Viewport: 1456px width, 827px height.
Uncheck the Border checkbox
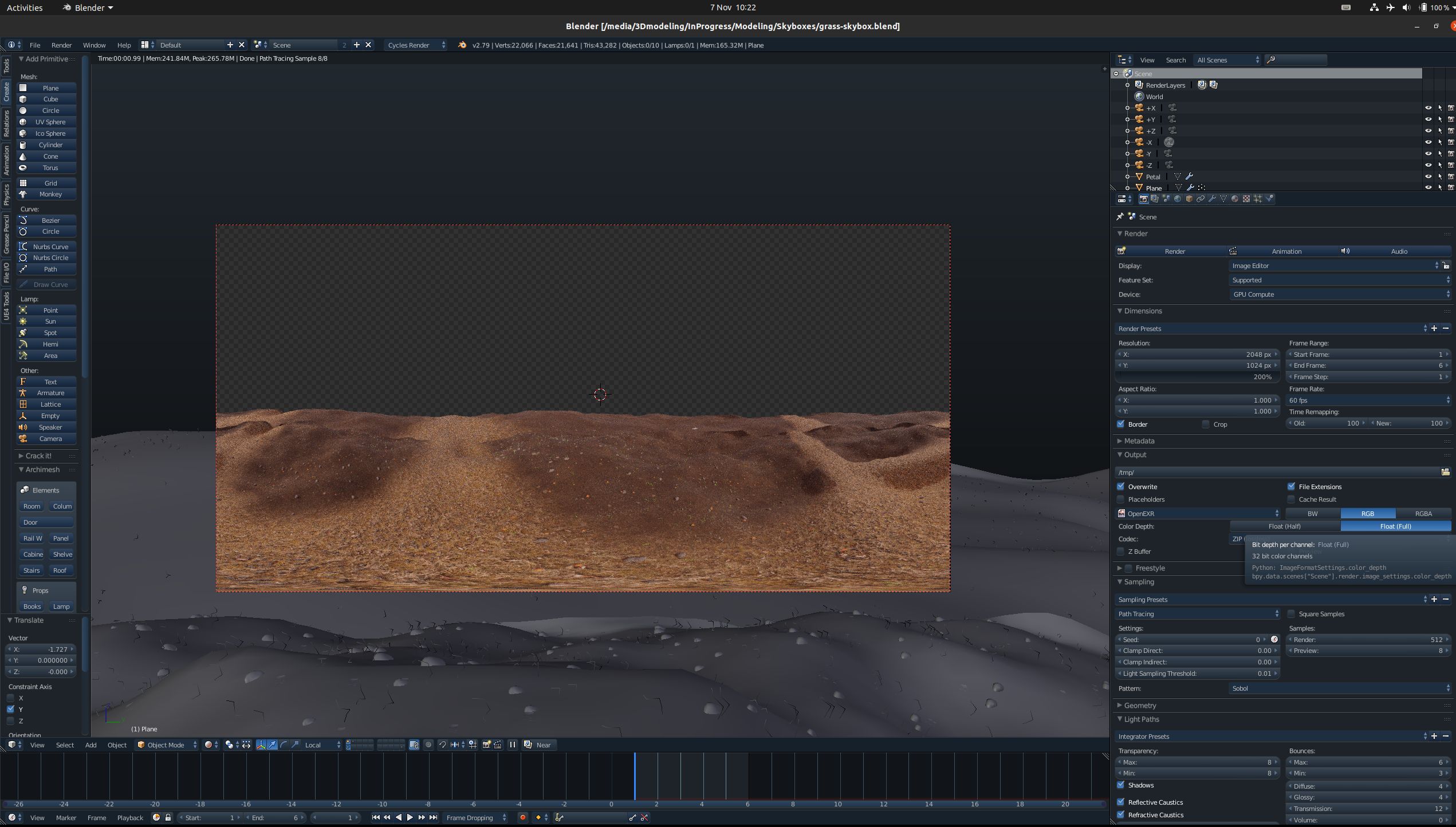pos(1121,424)
